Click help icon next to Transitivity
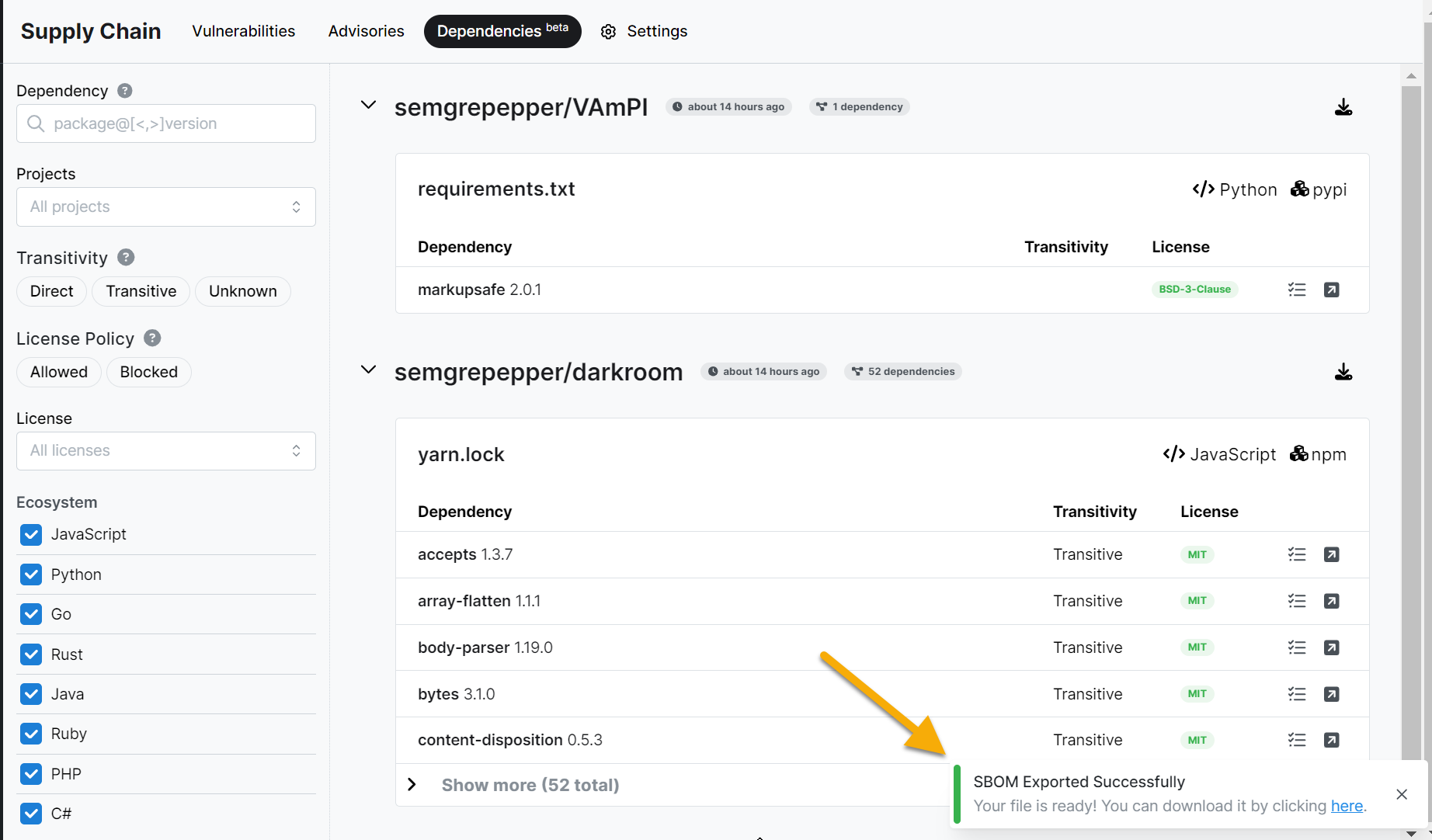 point(126,257)
